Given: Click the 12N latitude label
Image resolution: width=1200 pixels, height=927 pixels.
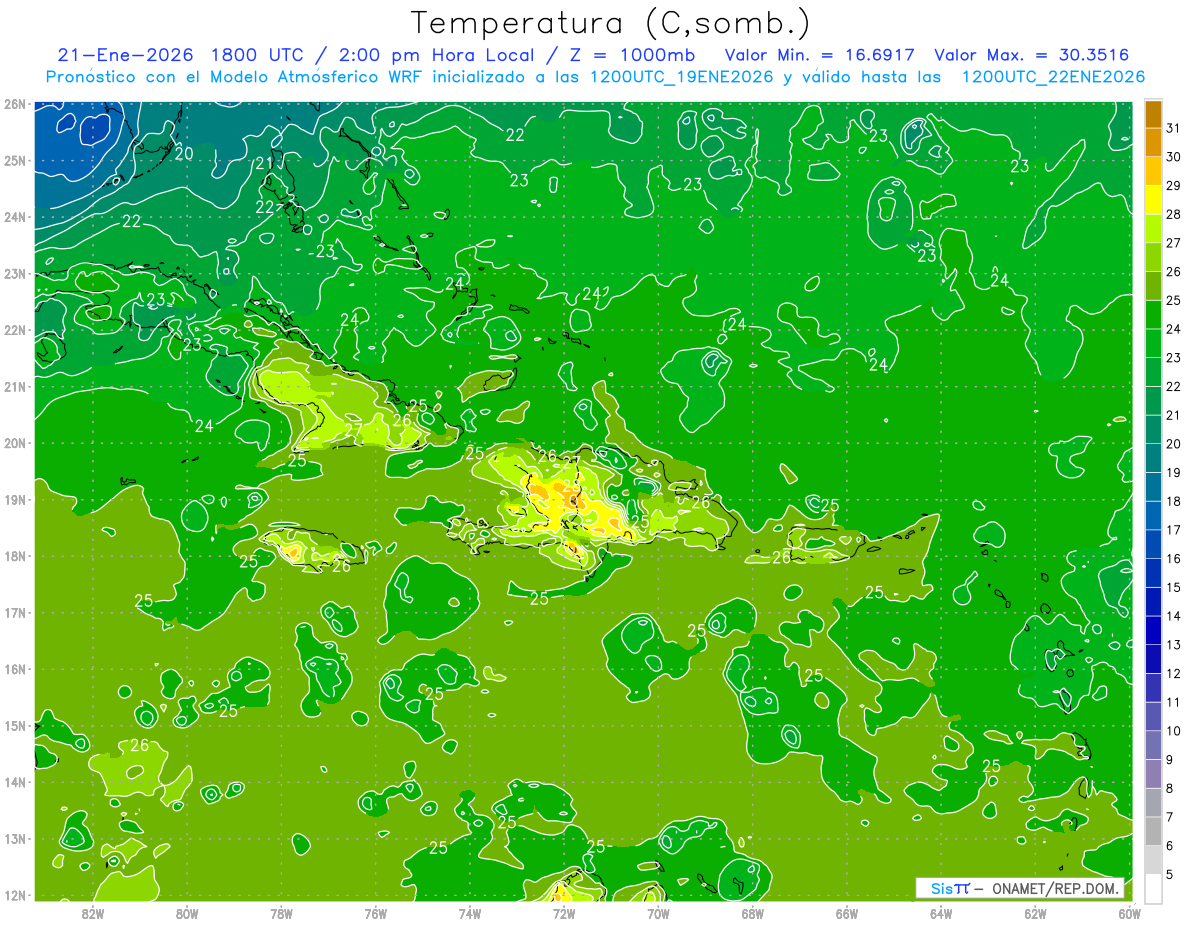Looking at the screenshot, I should 14,894.
